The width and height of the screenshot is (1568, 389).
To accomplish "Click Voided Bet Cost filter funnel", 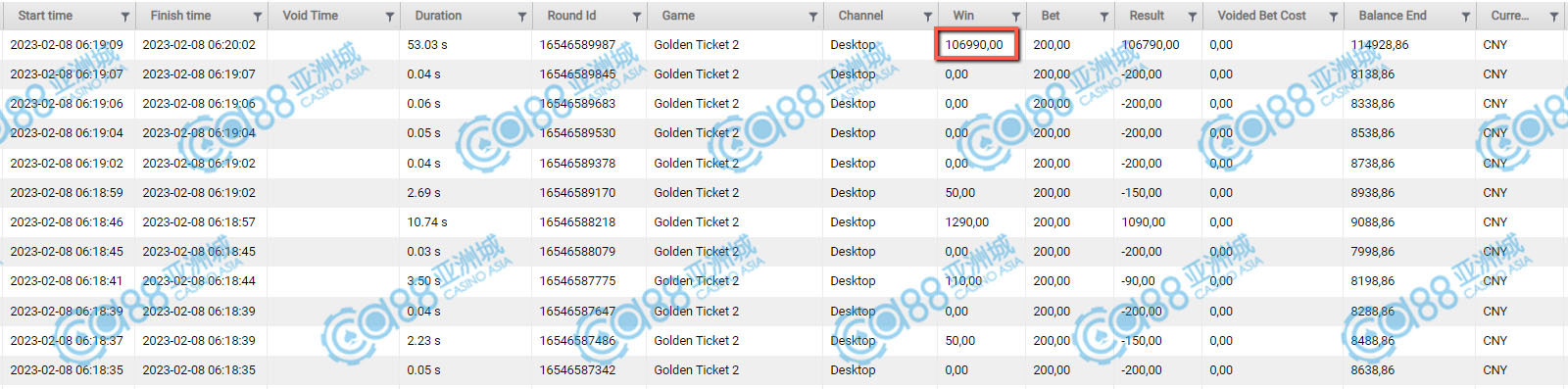I will pyautogui.click(x=1333, y=17).
